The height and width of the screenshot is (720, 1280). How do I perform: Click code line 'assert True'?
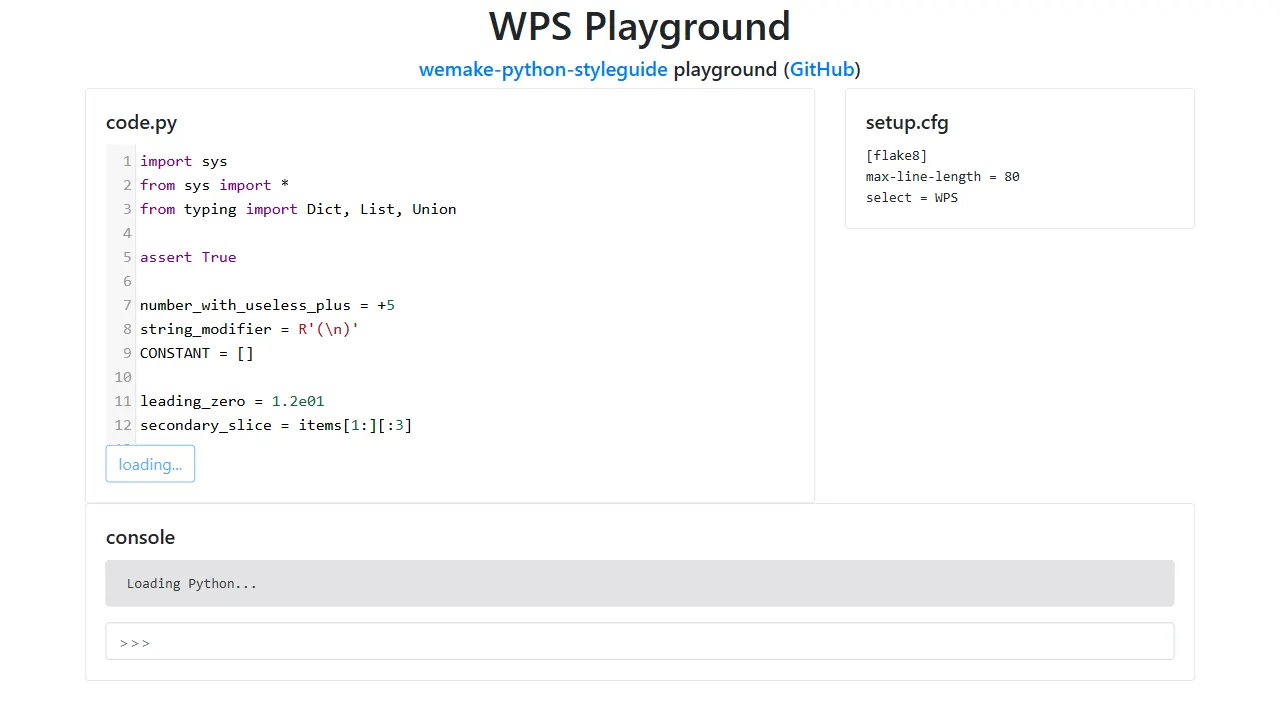pyautogui.click(x=188, y=257)
